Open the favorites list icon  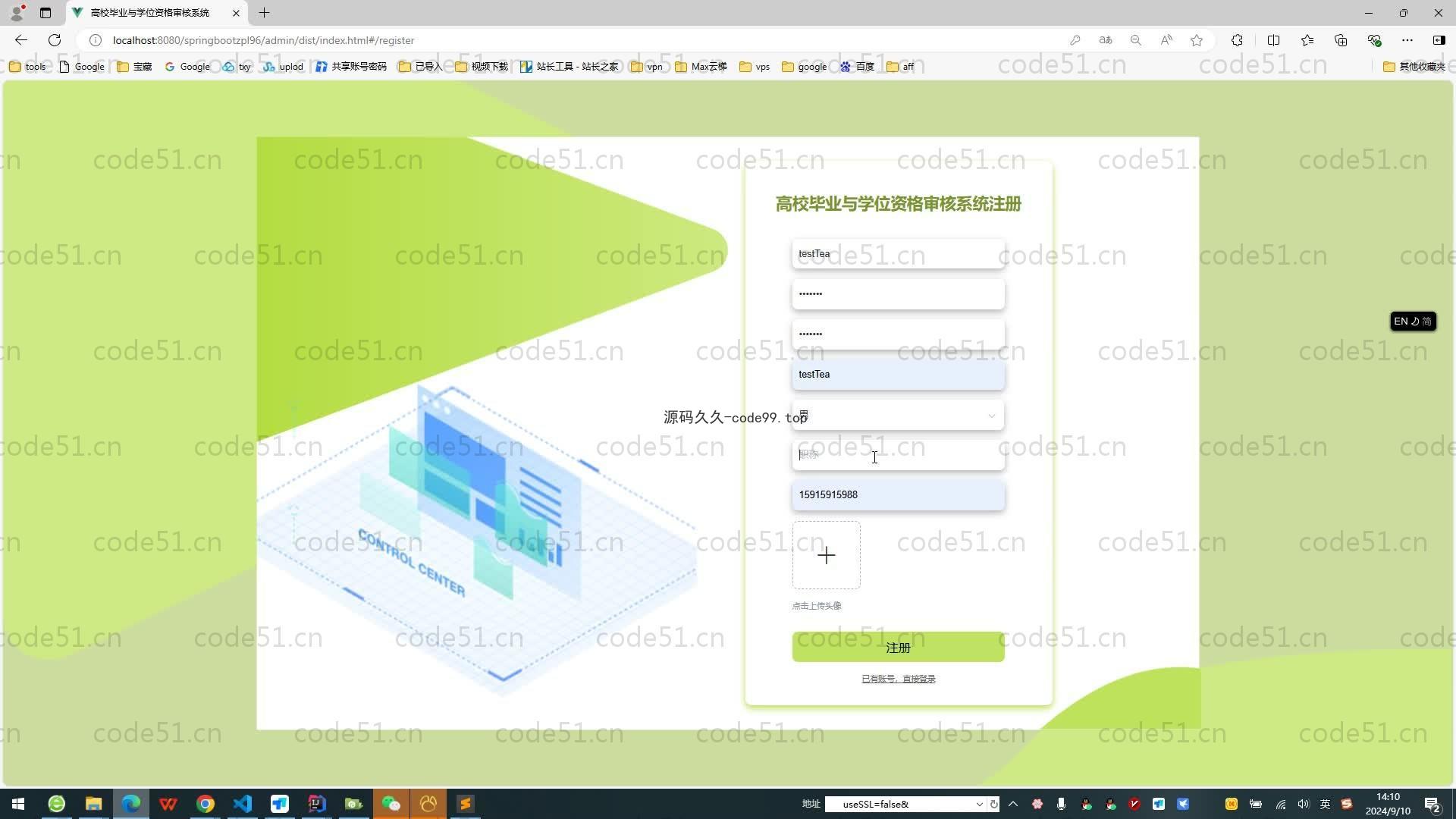tap(1307, 40)
